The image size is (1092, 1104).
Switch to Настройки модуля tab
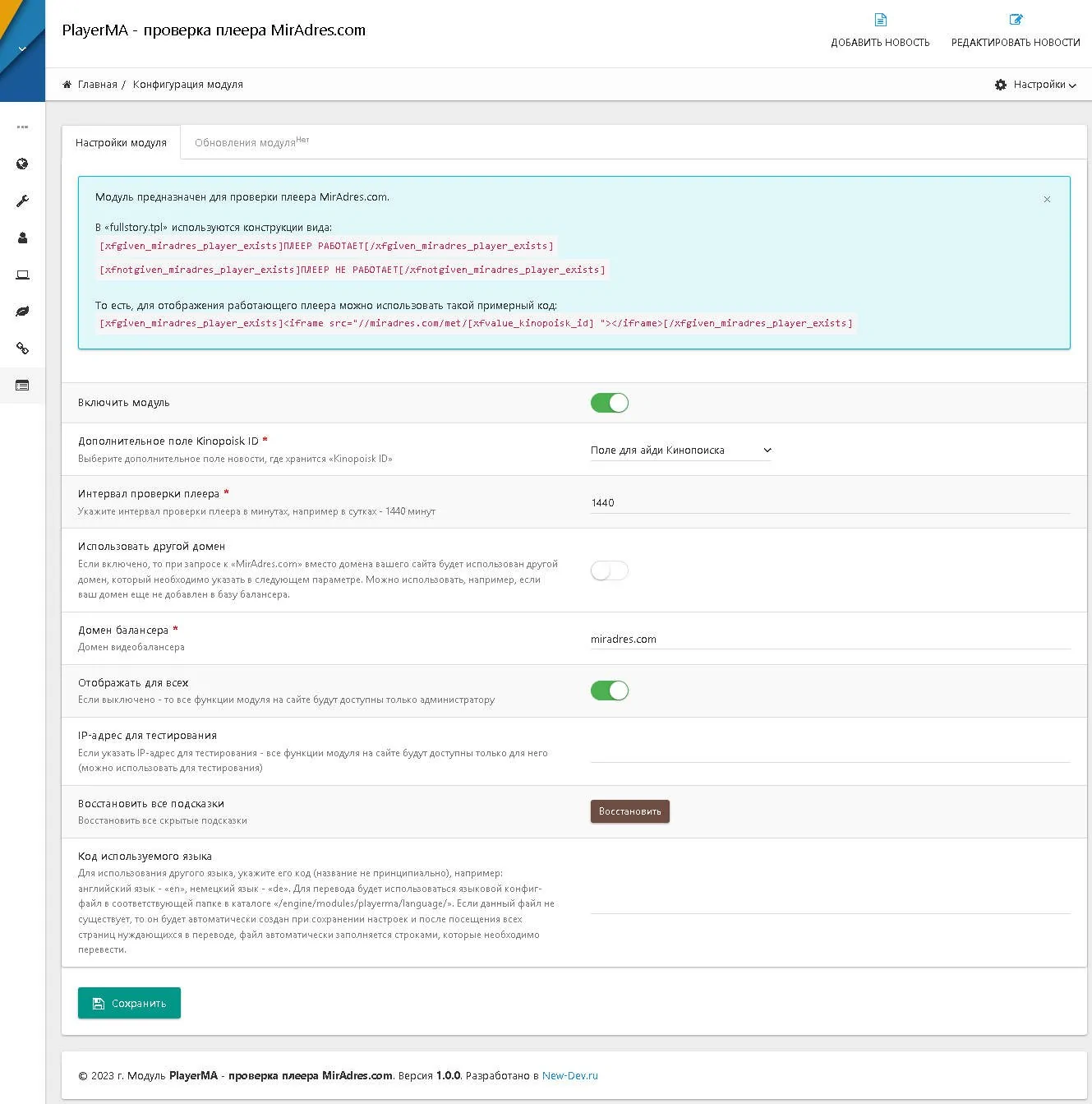pos(121,142)
